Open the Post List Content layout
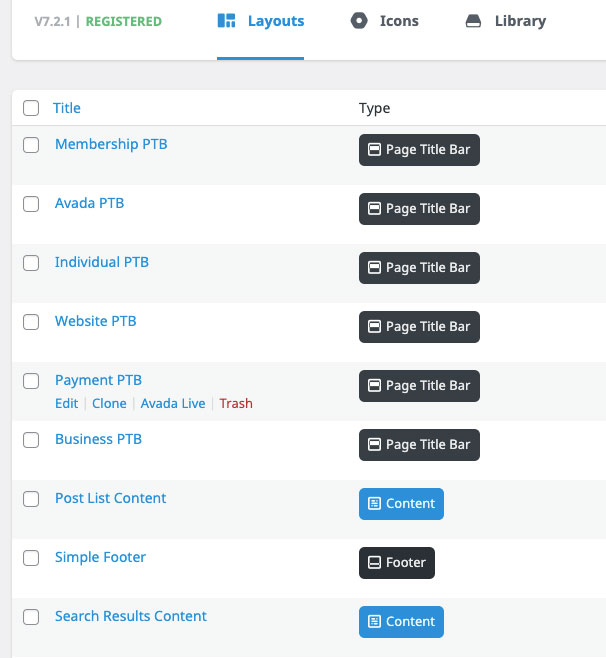This screenshot has width=606, height=658. pyautogui.click(x=111, y=498)
